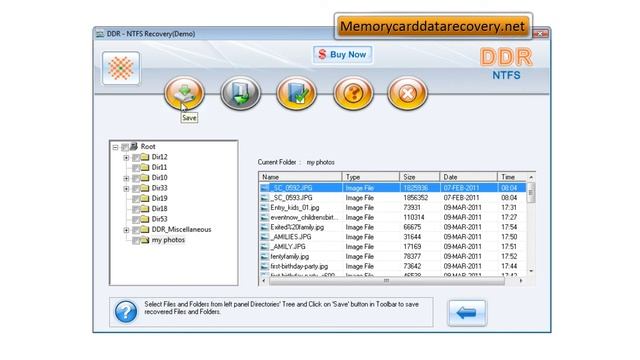Expand the Dir10 tree node
This screenshot has width=640, height=360.
pyautogui.click(x=126, y=178)
